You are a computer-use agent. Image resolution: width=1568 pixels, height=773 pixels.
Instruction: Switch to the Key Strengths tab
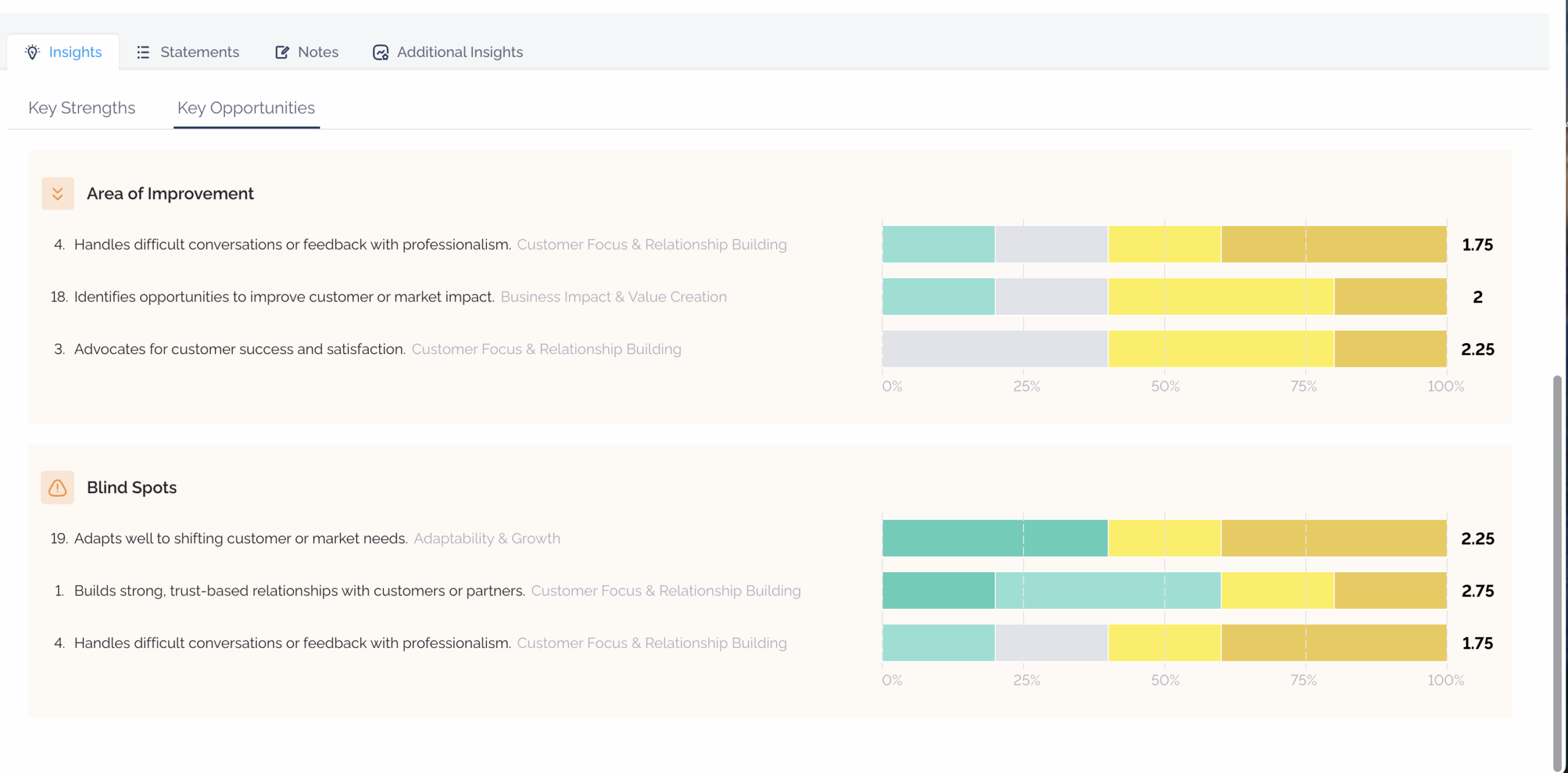click(81, 108)
